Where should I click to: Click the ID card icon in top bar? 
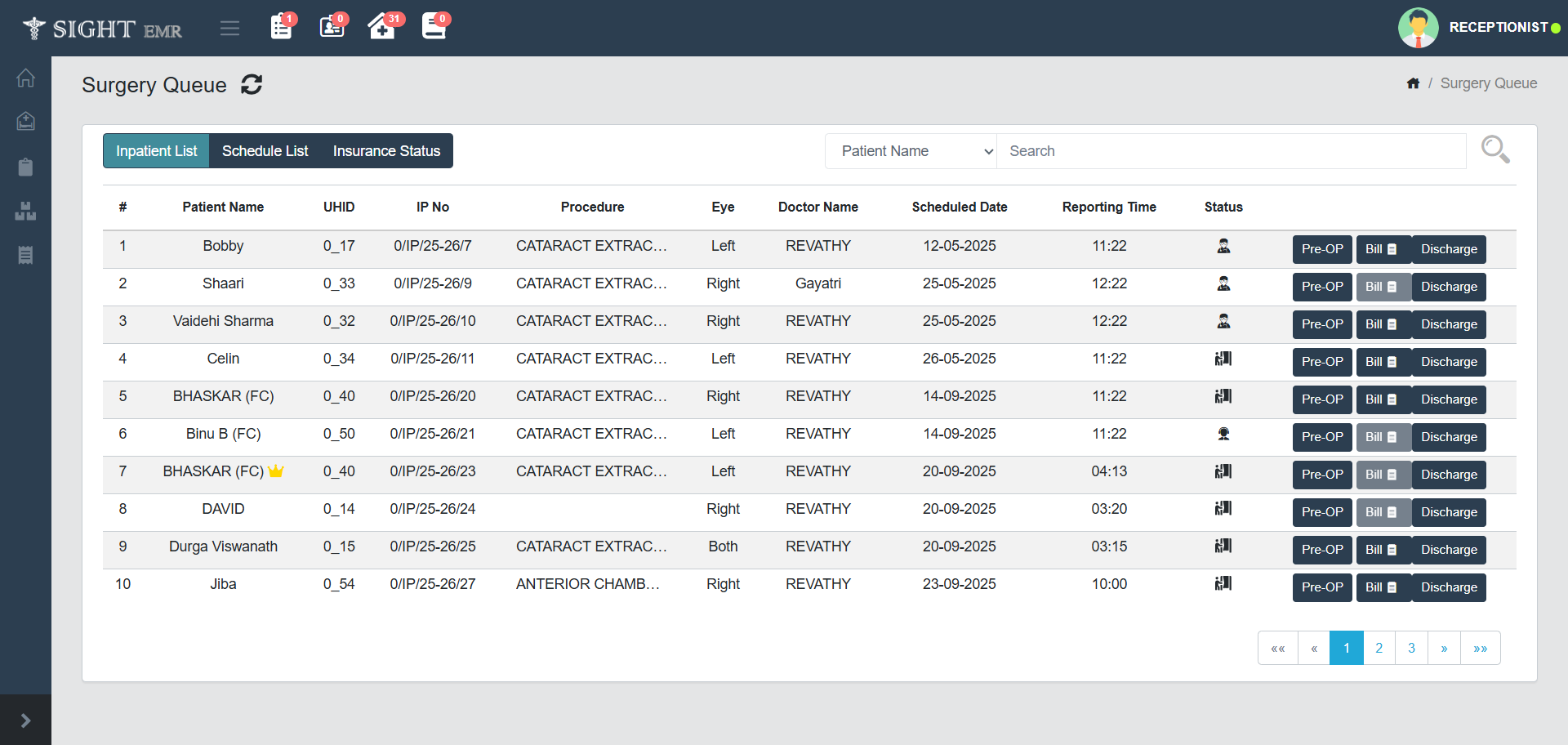pos(332,27)
